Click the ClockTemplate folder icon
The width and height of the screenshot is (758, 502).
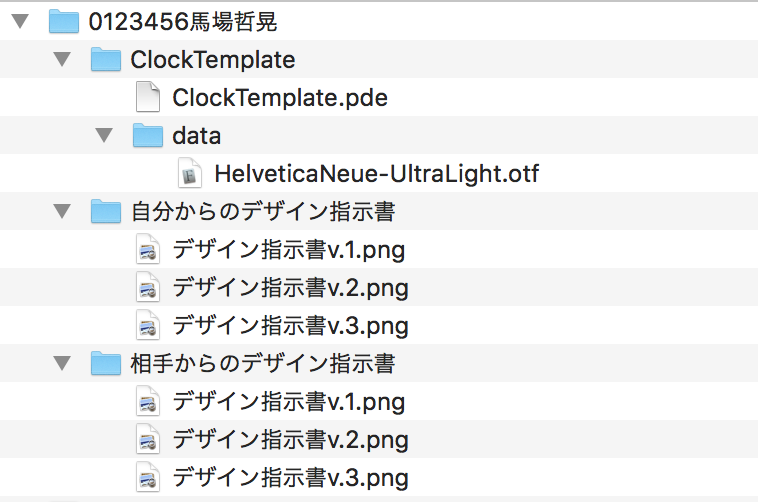(105, 59)
